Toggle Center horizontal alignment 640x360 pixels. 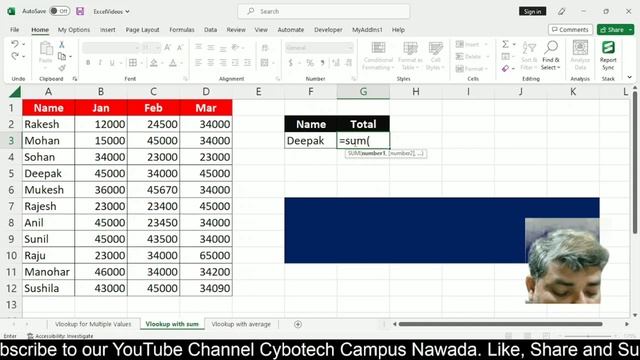(x=211, y=63)
